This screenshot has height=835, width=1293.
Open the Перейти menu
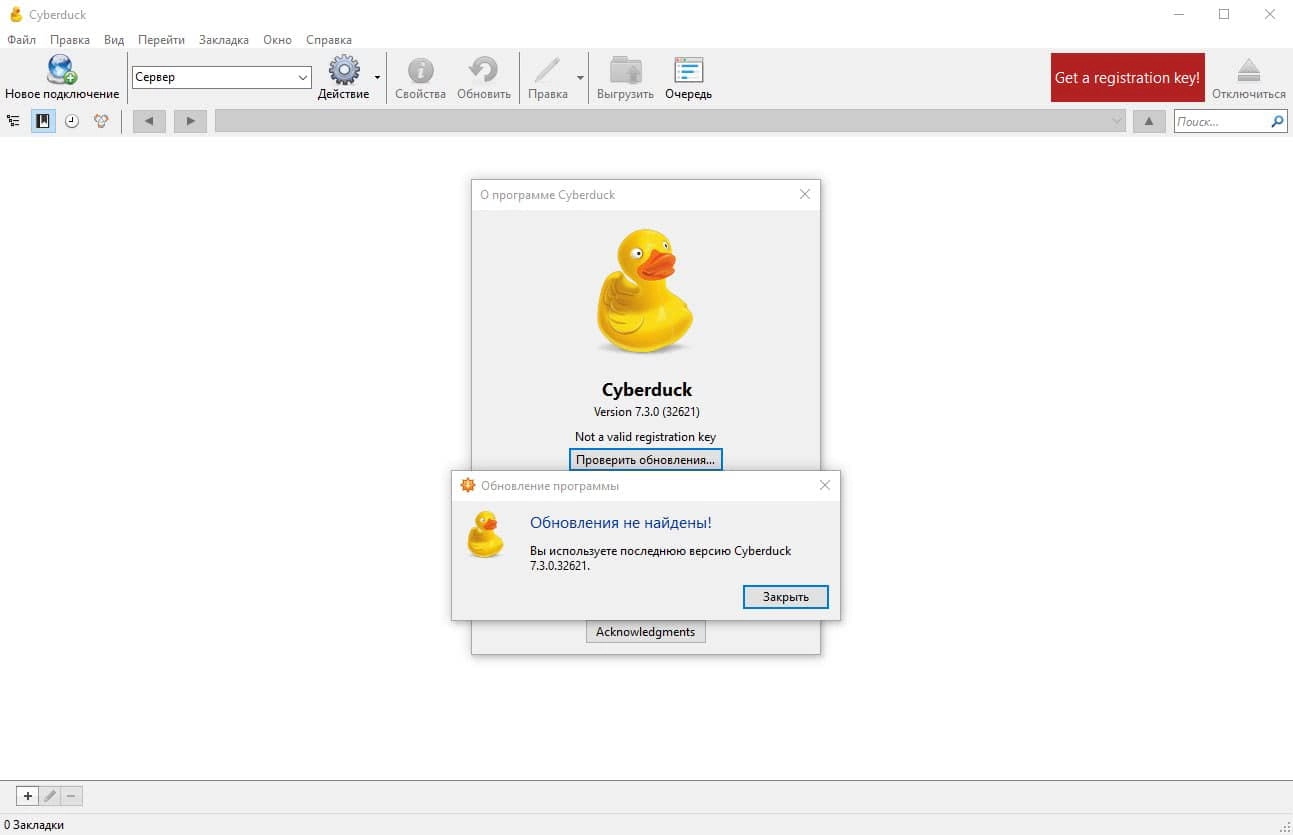point(161,40)
